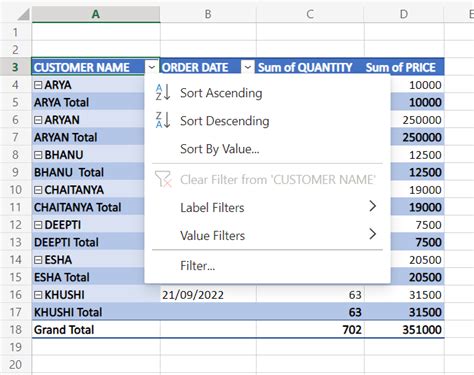Click the ARYAN Total cell
474x375 pixels.
88,137
